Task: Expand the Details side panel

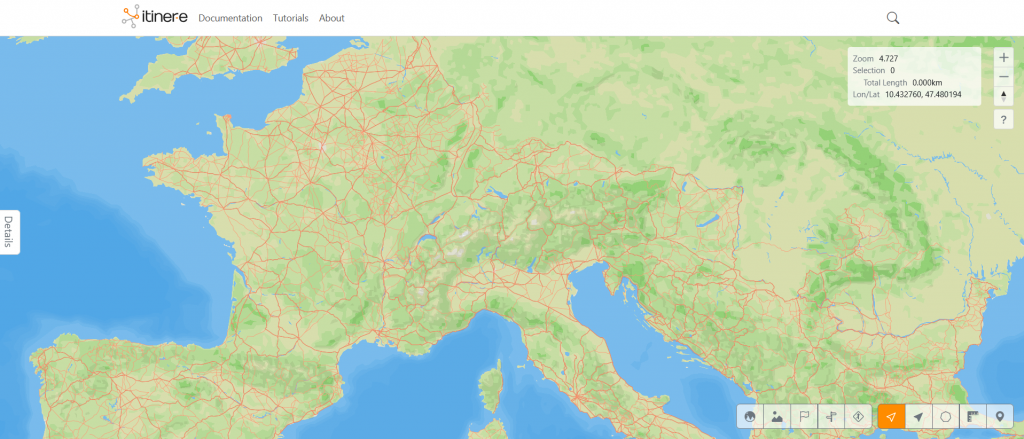Action: pyautogui.click(x=8, y=232)
